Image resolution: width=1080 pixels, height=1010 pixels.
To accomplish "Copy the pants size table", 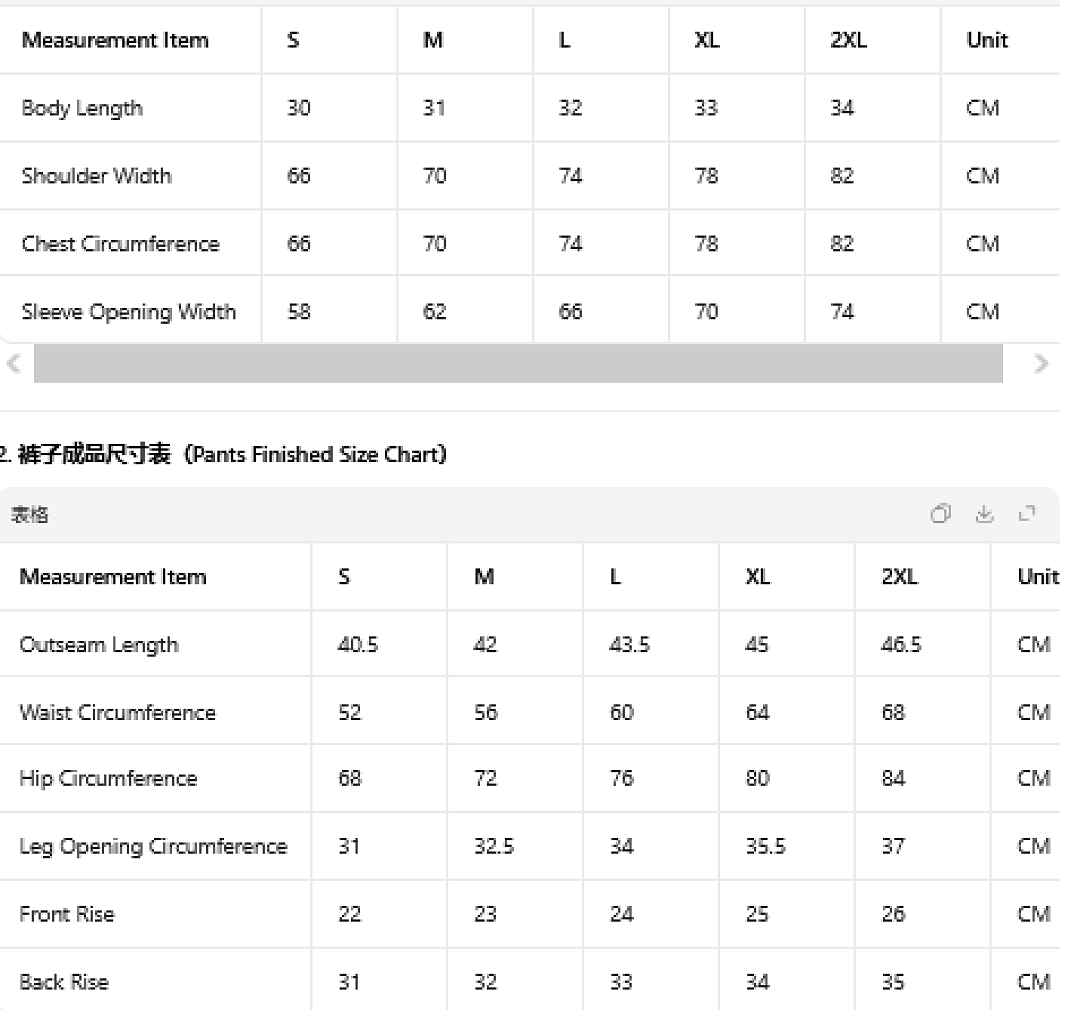I will 940,513.
